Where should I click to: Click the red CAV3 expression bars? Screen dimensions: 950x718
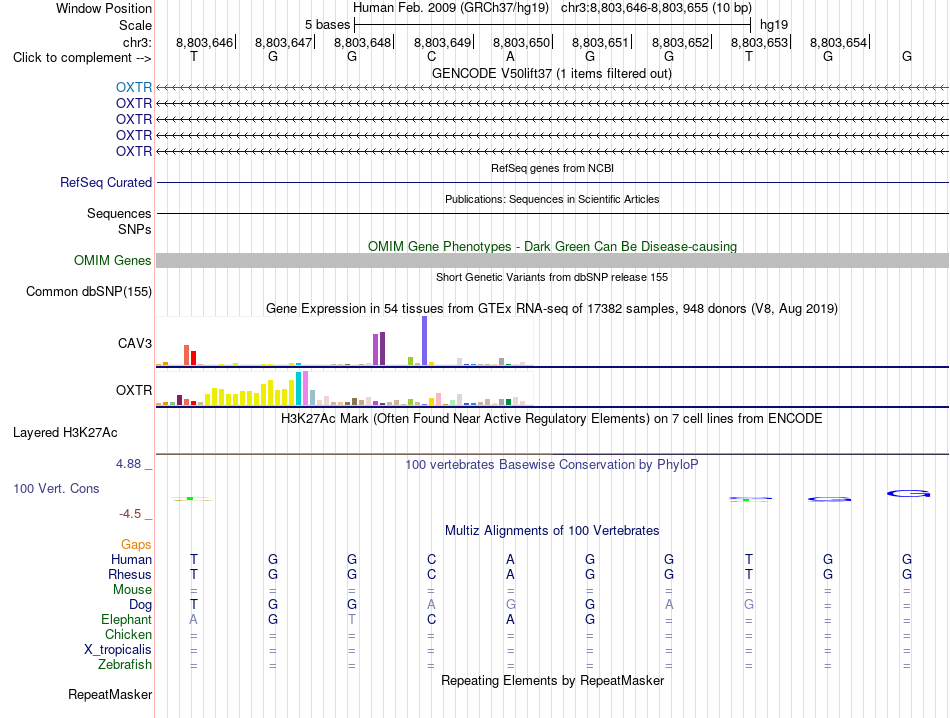[190, 355]
